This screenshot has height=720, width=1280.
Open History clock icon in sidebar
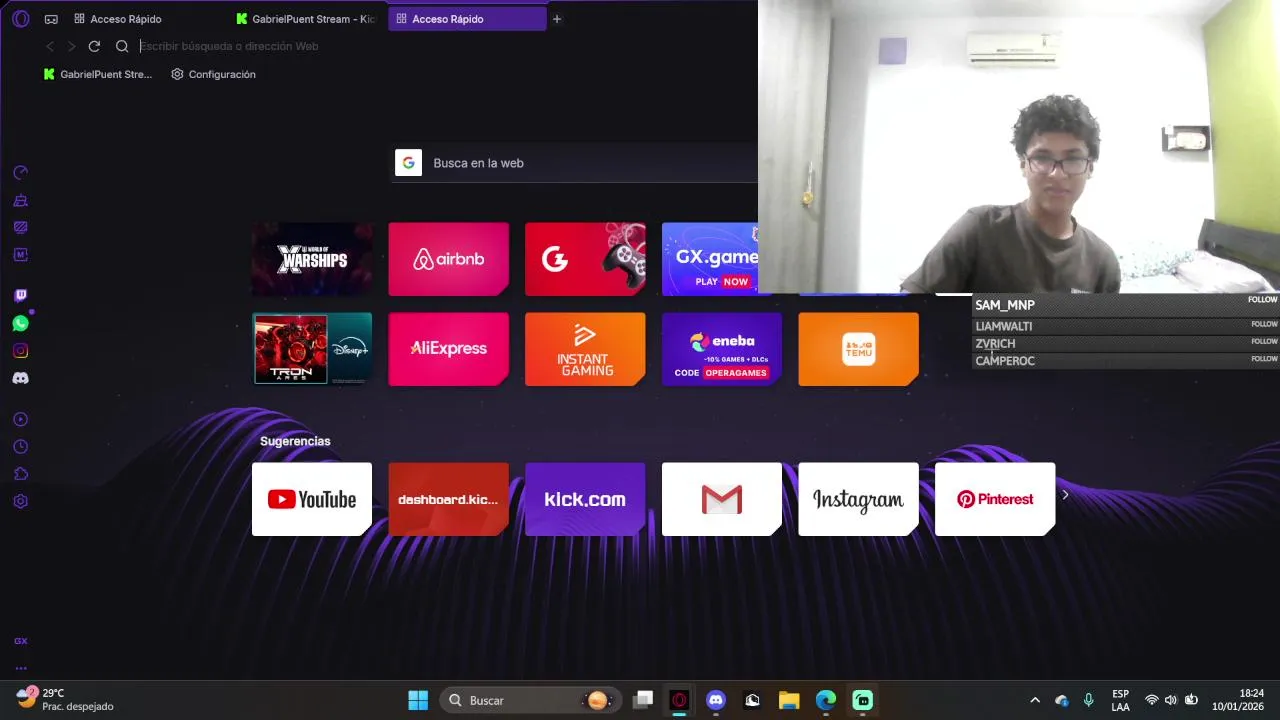20,447
